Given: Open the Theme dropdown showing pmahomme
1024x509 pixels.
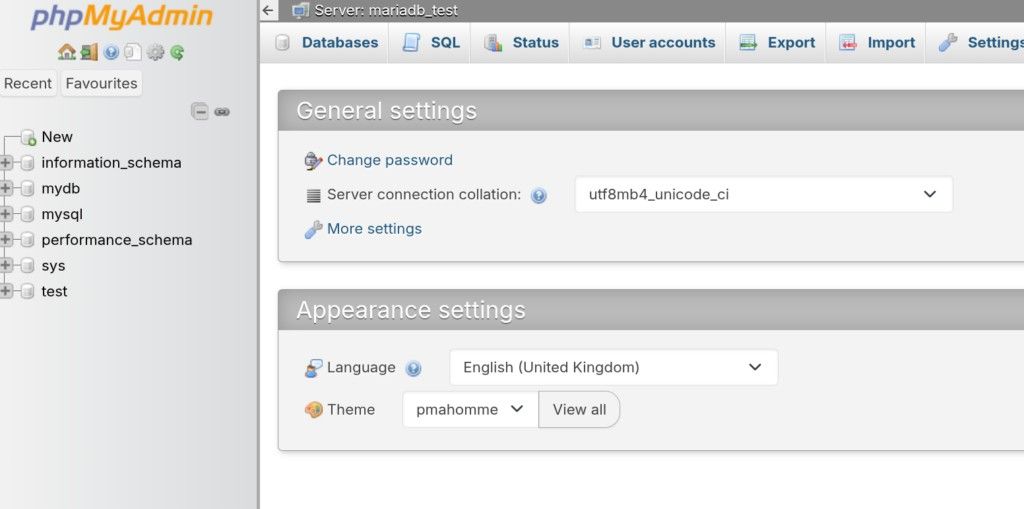Looking at the screenshot, I should [x=469, y=410].
